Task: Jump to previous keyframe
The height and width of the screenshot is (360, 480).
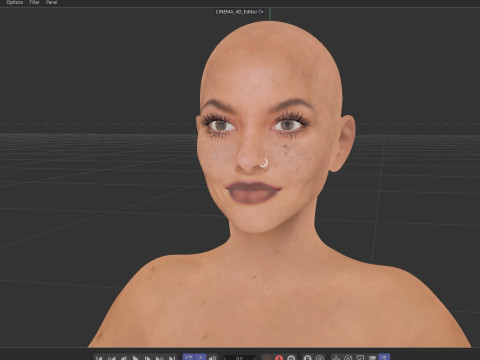Action: (x=111, y=358)
